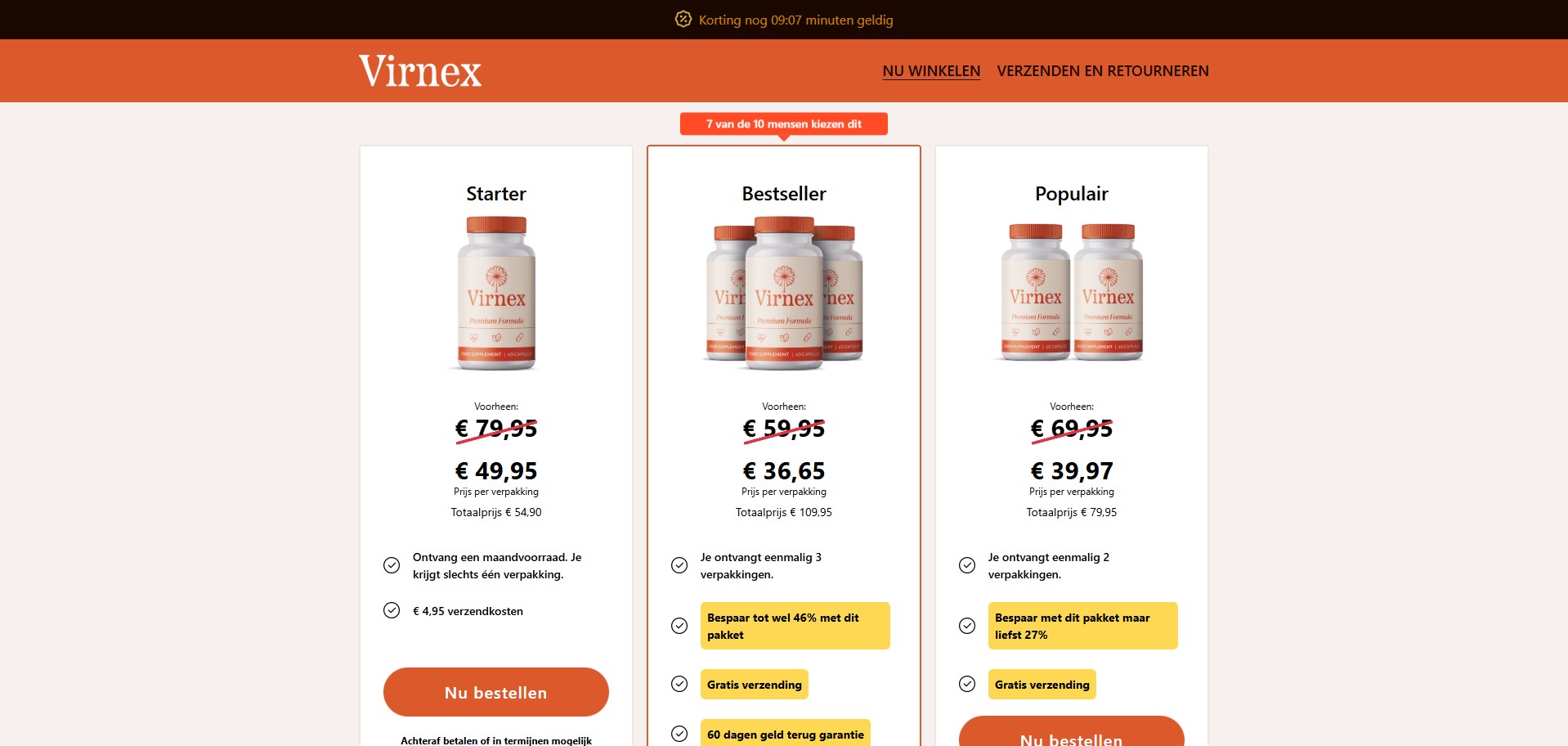The width and height of the screenshot is (1568, 746).
Task: Click the Virnex logo
Action: click(420, 71)
